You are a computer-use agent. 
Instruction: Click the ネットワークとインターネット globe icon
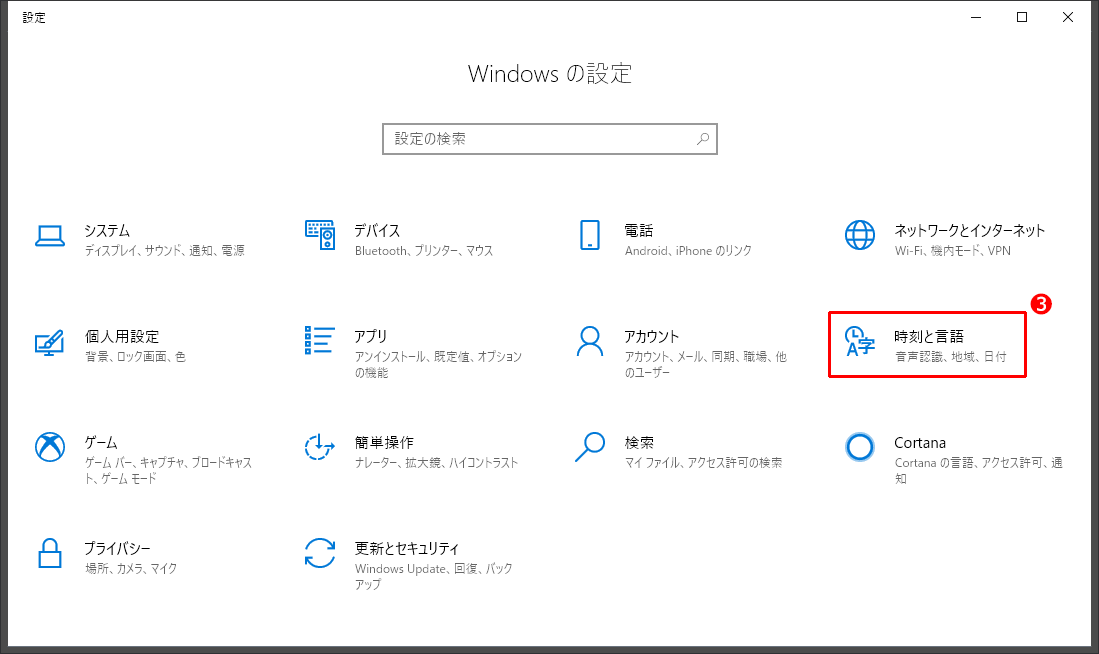tap(860, 235)
